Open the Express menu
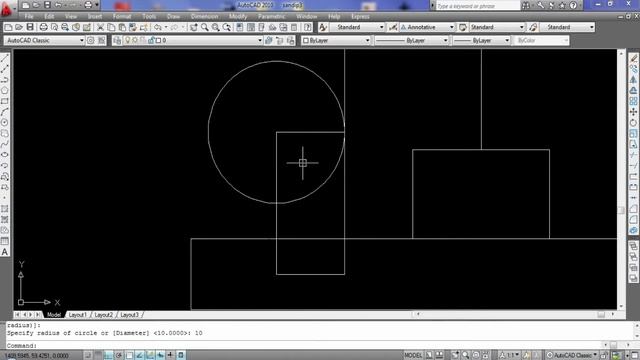 (360, 16)
